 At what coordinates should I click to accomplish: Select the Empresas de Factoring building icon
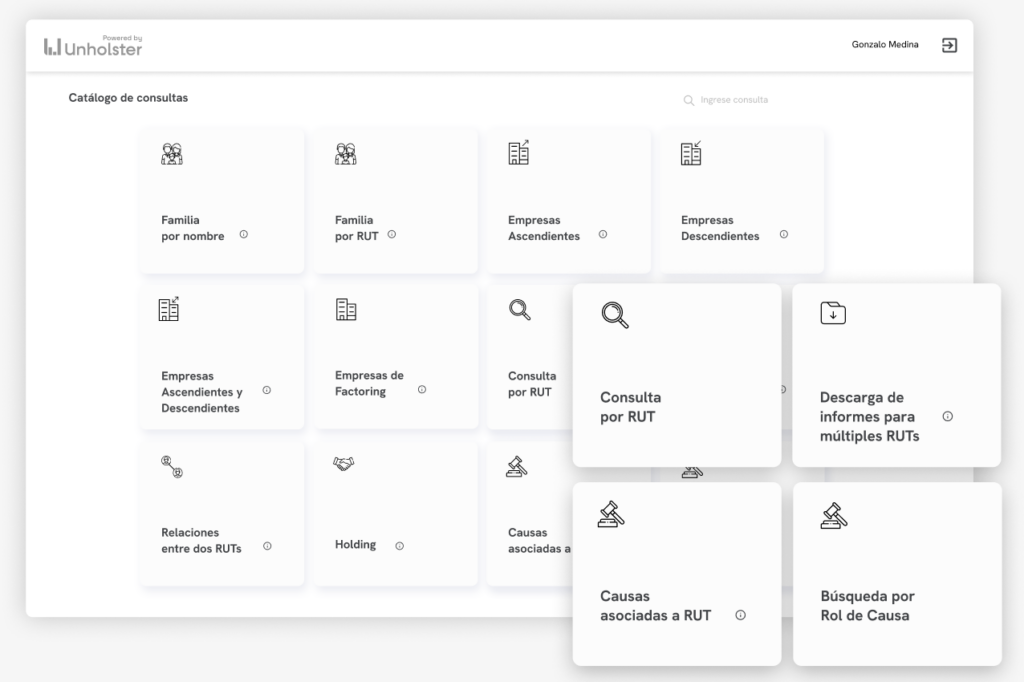345,310
